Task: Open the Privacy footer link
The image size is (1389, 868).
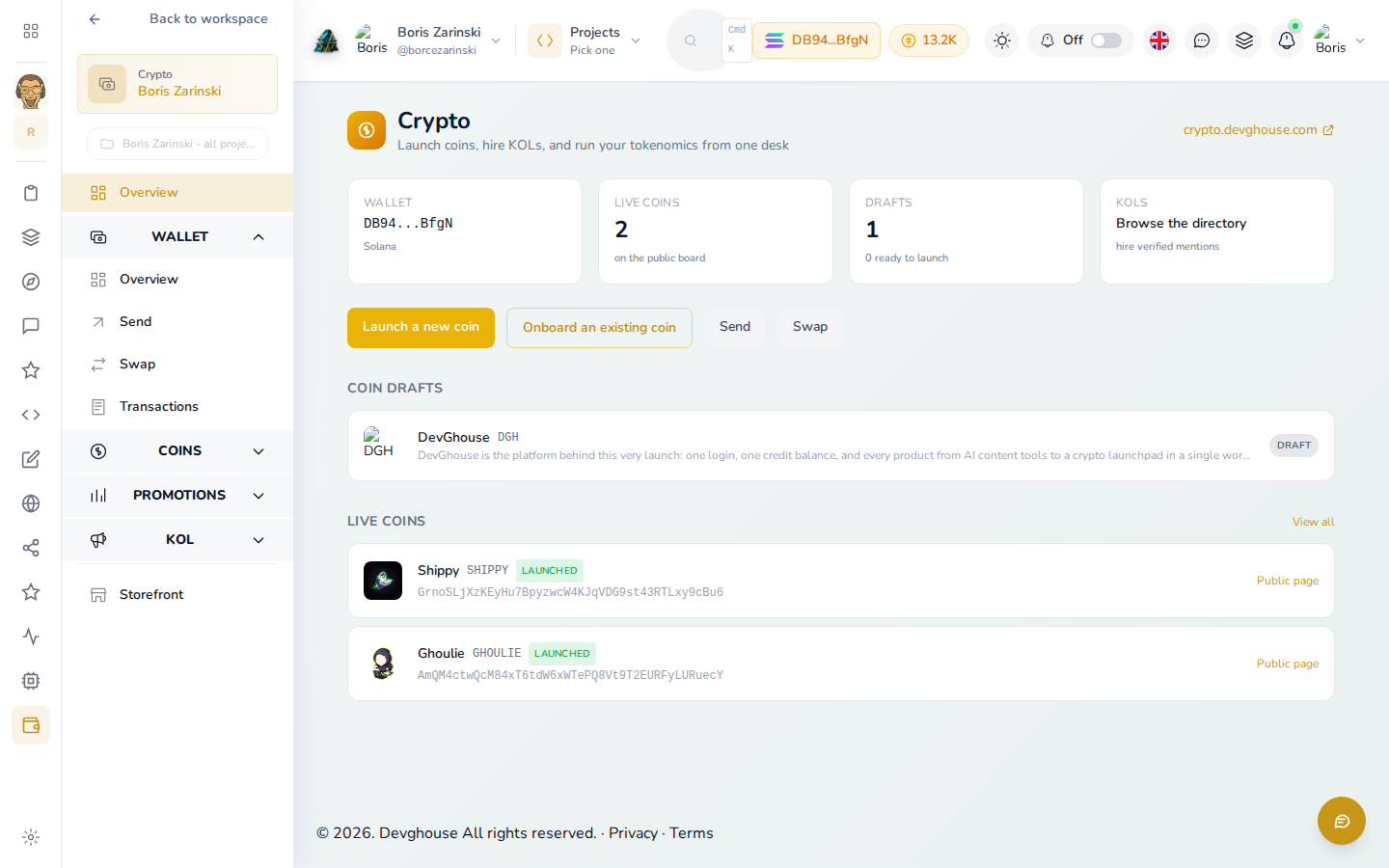Action: (633, 833)
